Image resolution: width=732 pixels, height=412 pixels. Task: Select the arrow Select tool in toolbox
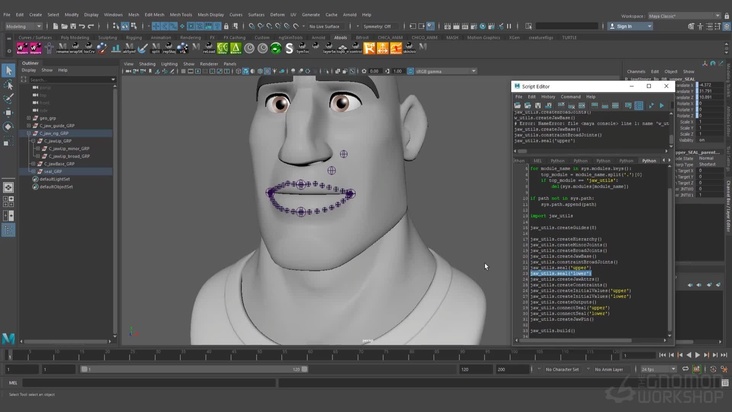pos(8,71)
